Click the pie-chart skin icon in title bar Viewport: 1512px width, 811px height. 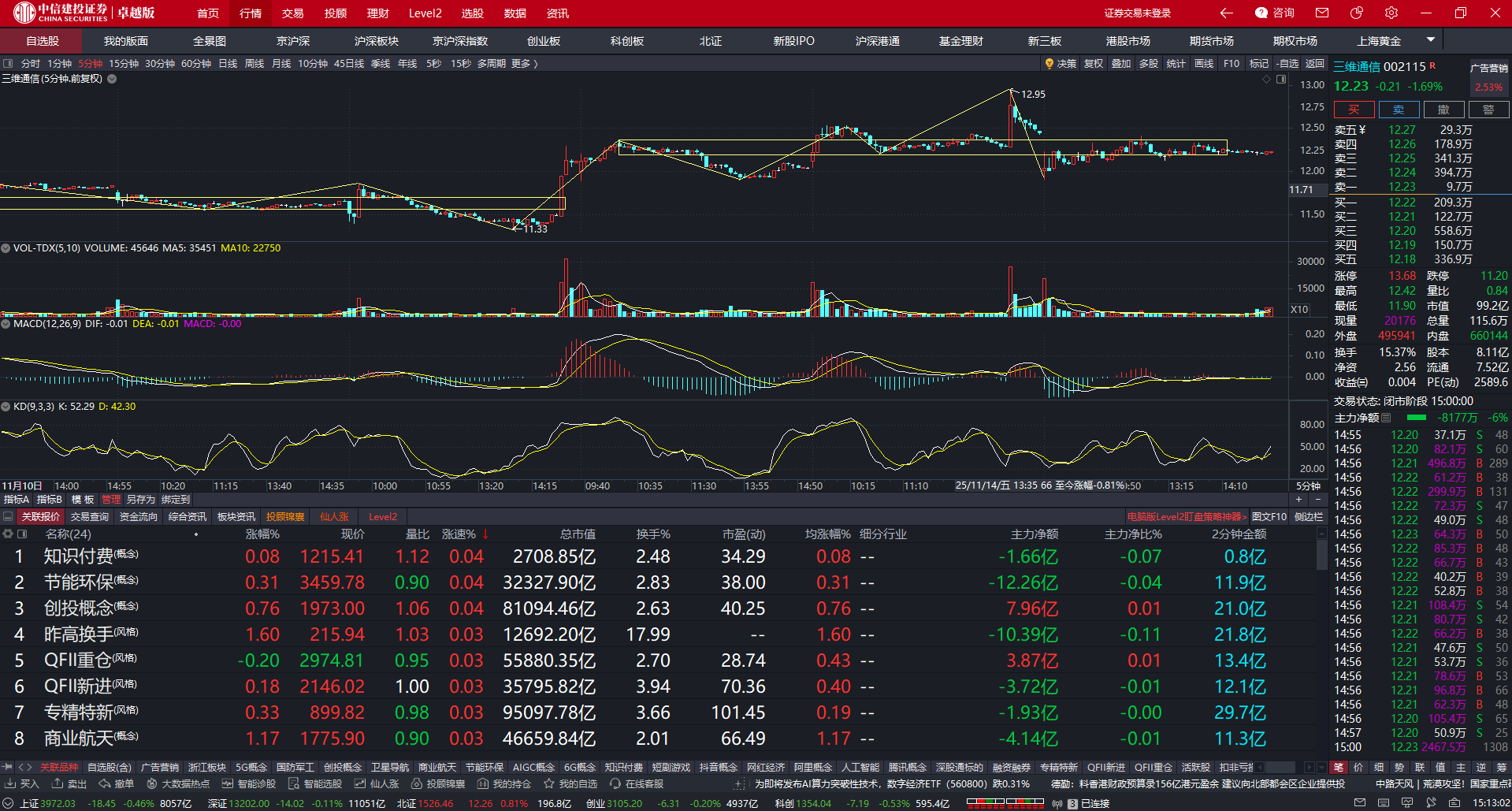(x=1357, y=13)
